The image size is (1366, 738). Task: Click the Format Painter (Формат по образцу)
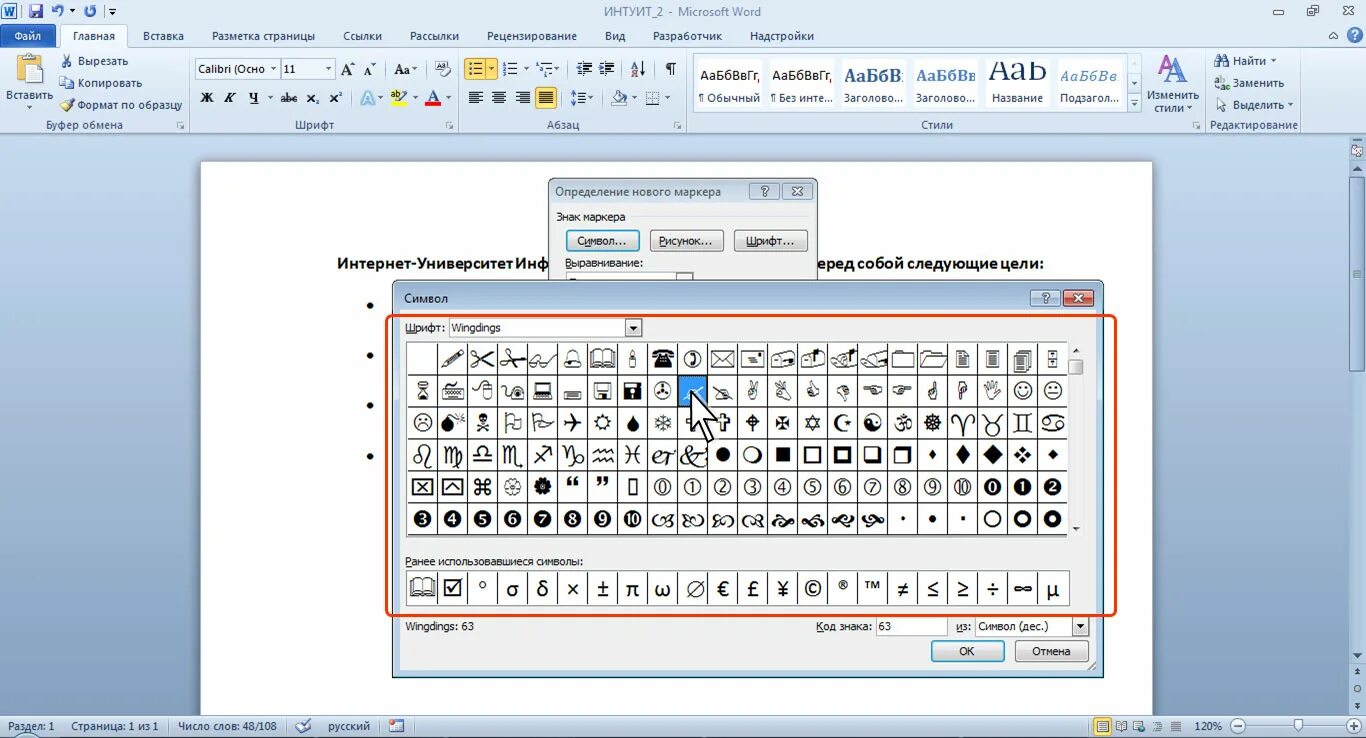point(121,104)
